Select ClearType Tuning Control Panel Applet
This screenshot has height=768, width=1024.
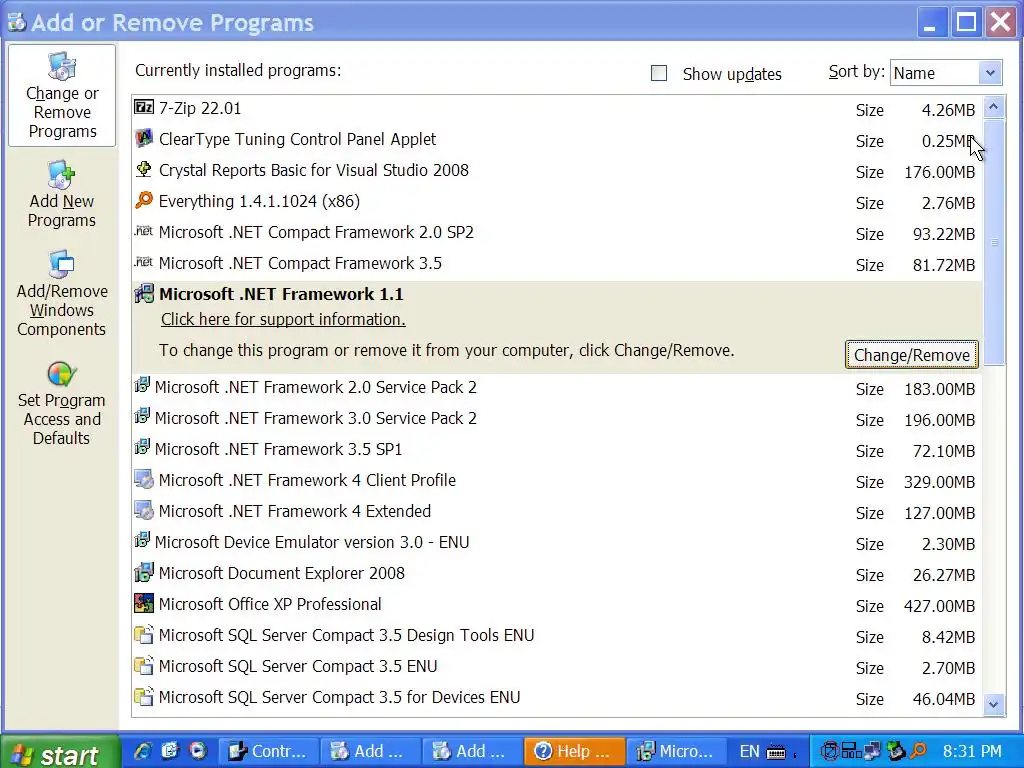click(x=556, y=139)
